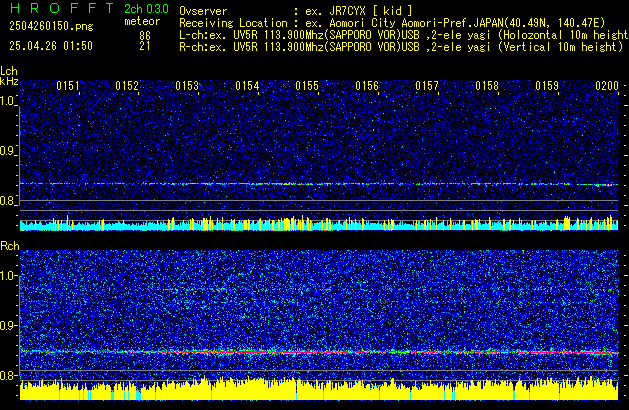Viewport: 629px width, 410px height.
Task: Click the 0158 time marker
Action: coord(487,86)
